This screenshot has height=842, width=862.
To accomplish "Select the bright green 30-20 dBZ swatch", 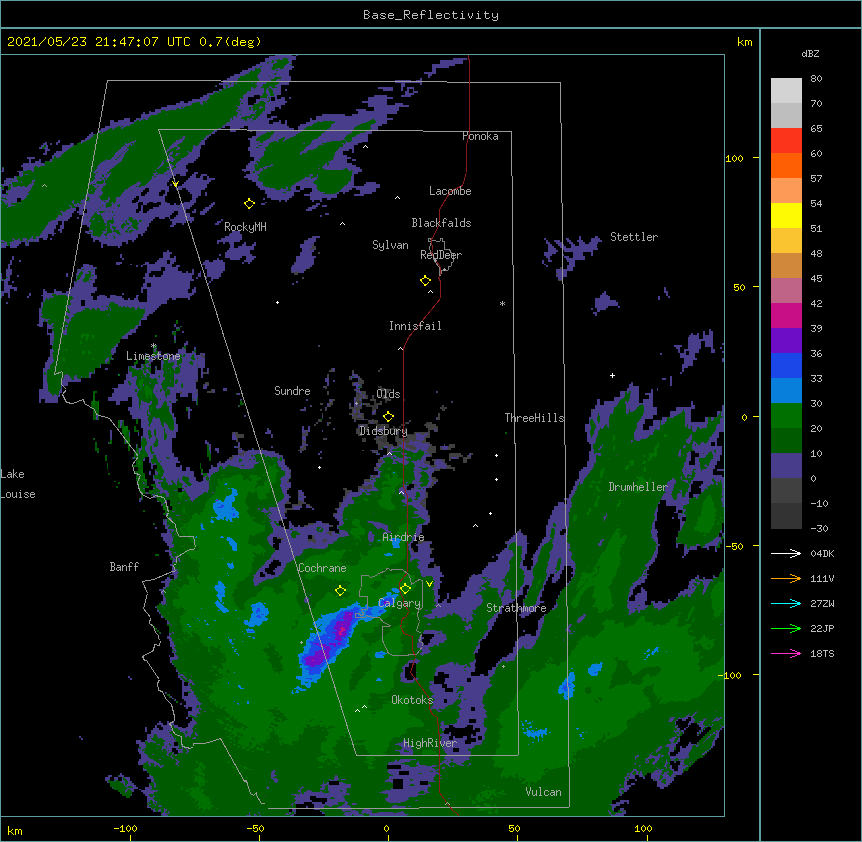I will pos(786,416).
